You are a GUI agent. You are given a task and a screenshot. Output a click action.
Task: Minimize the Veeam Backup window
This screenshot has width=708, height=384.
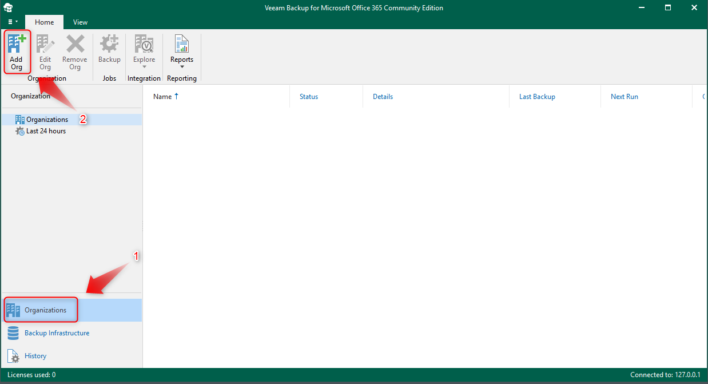point(642,8)
